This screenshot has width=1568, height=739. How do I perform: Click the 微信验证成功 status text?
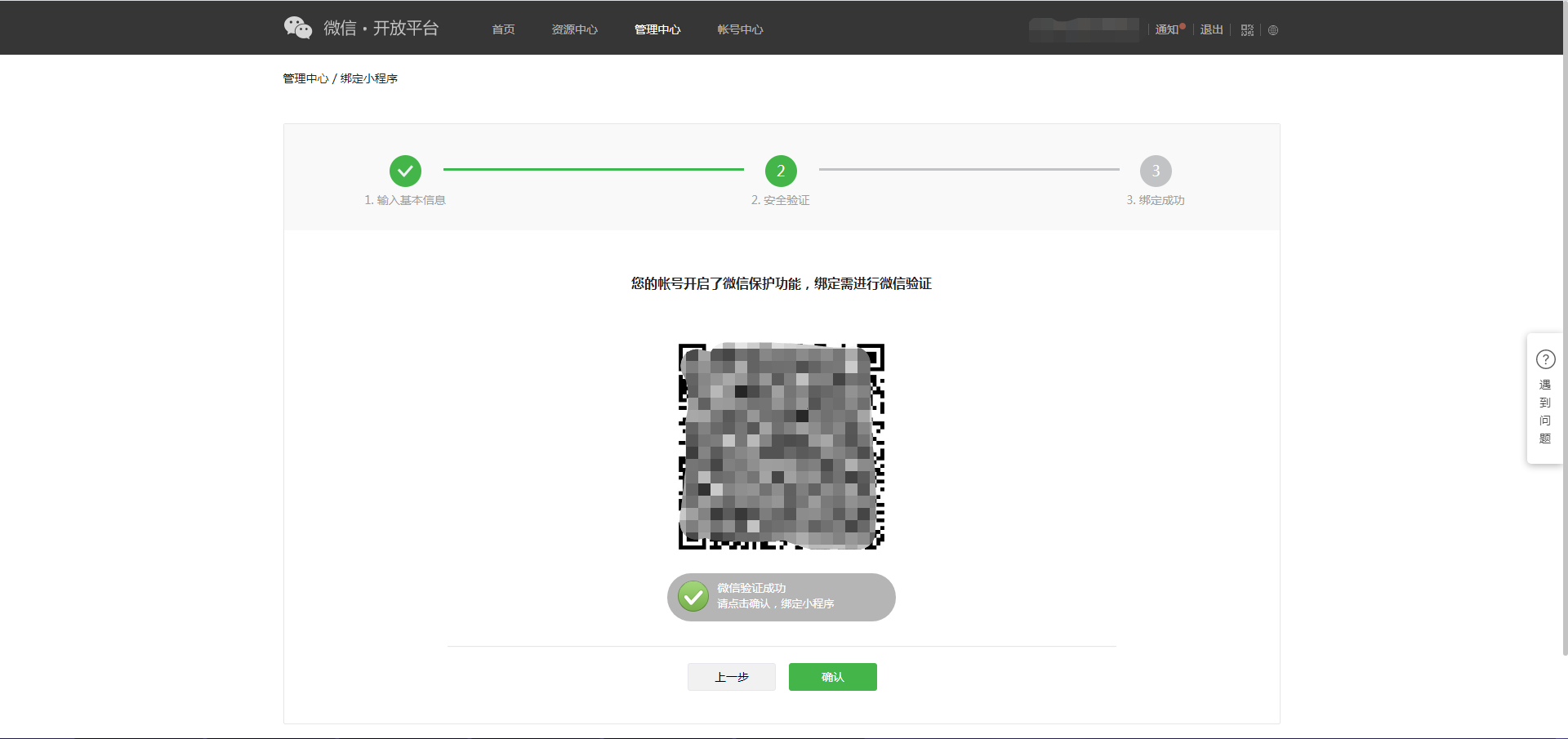pos(751,588)
